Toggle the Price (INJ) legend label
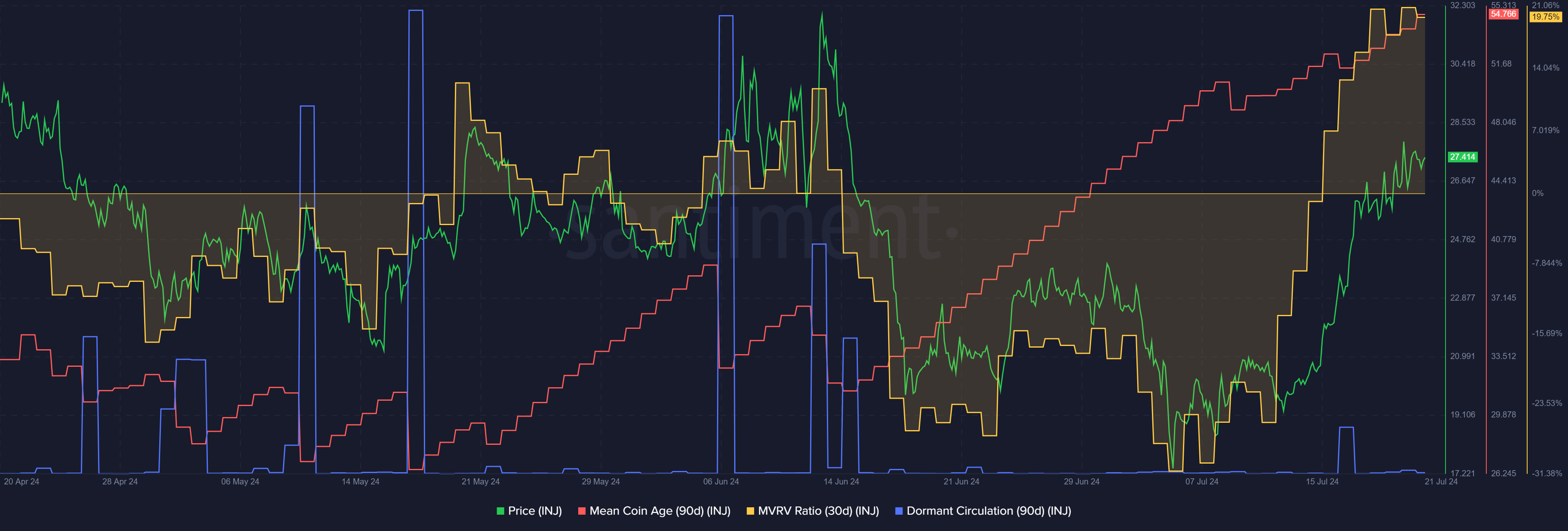The height and width of the screenshot is (531, 1568). click(x=535, y=511)
